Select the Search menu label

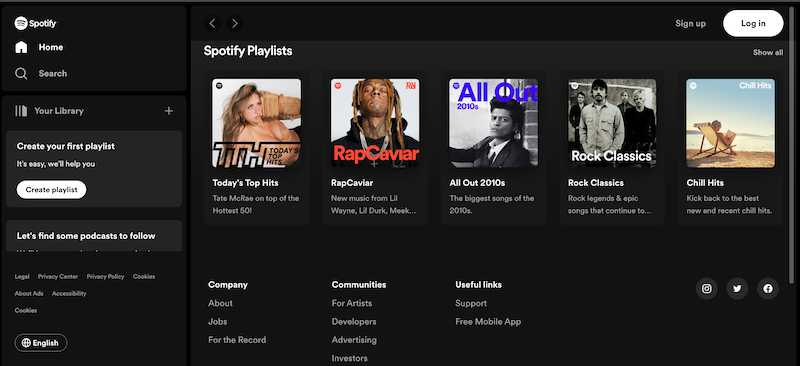pyautogui.click(x=53, y=74)
